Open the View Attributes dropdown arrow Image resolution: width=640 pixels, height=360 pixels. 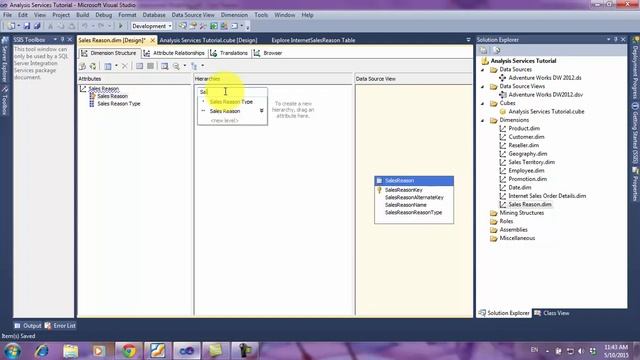[x=116, y=66]
